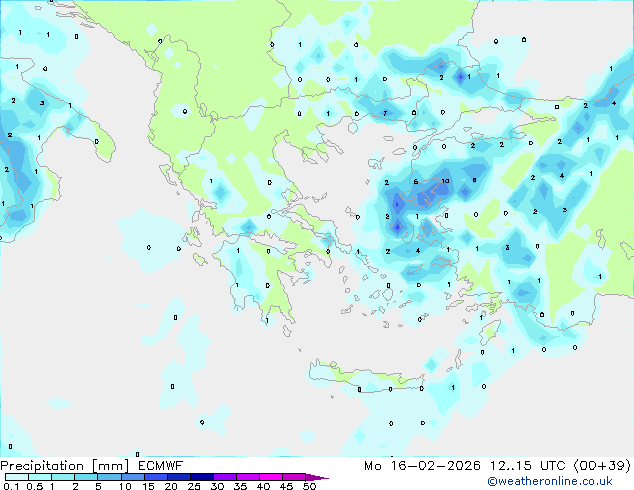Click legend tick label '40'
Screen dimensions: 634x490
point(263,486)
